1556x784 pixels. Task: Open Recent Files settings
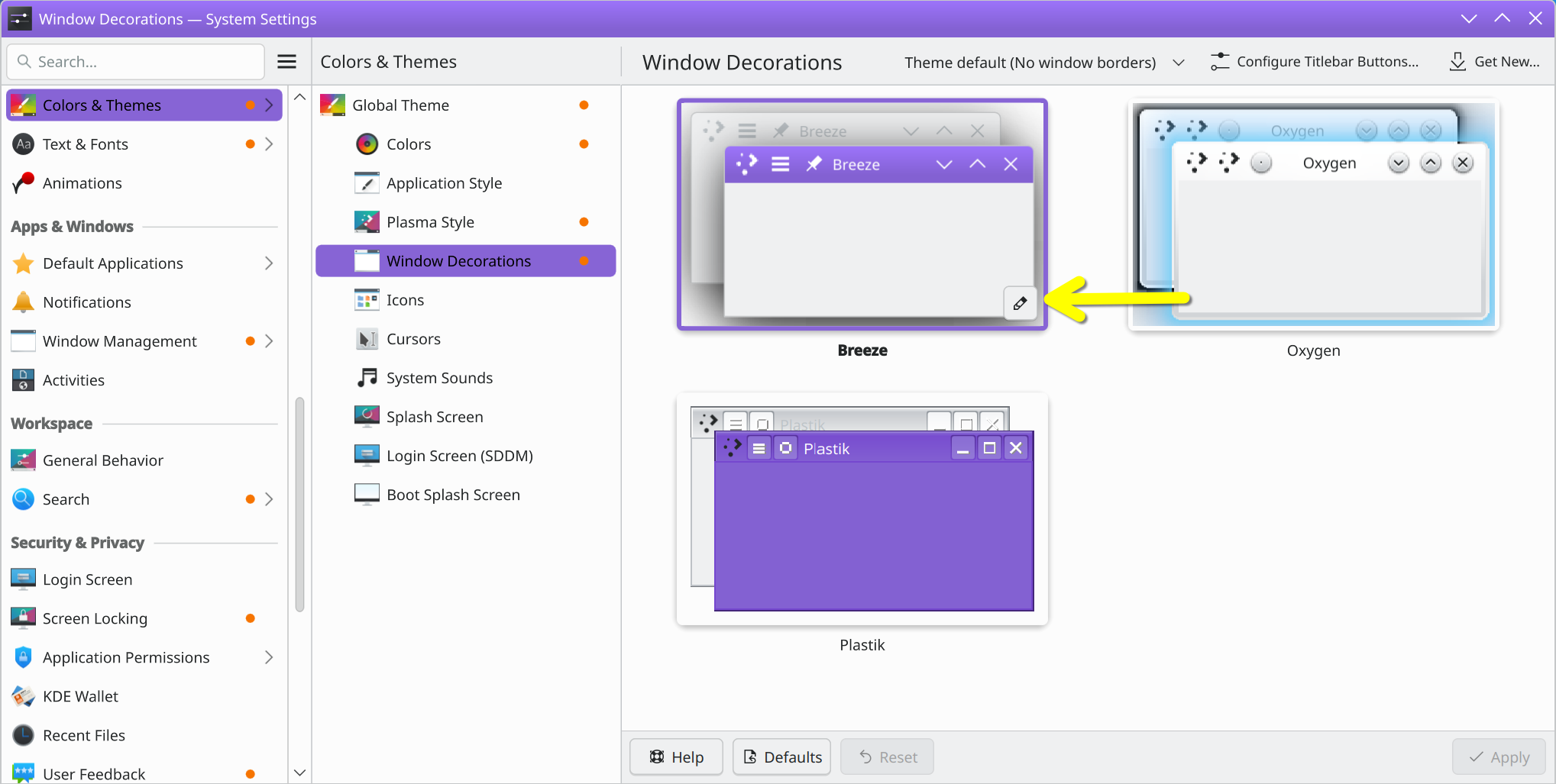point(144,735)
